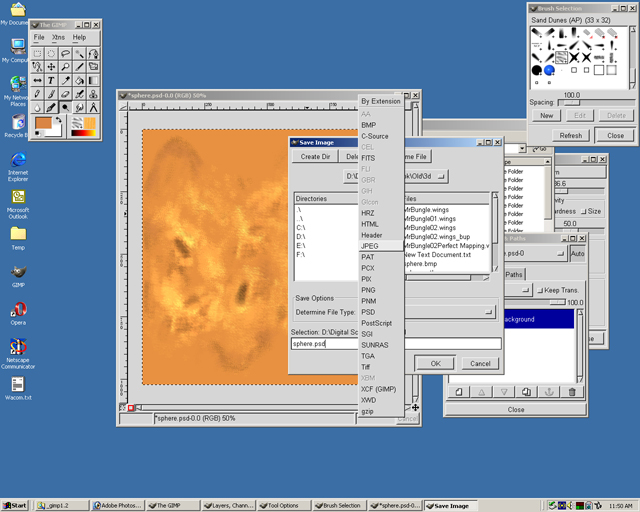Click the orange foreground color swatch

[42, 122]
